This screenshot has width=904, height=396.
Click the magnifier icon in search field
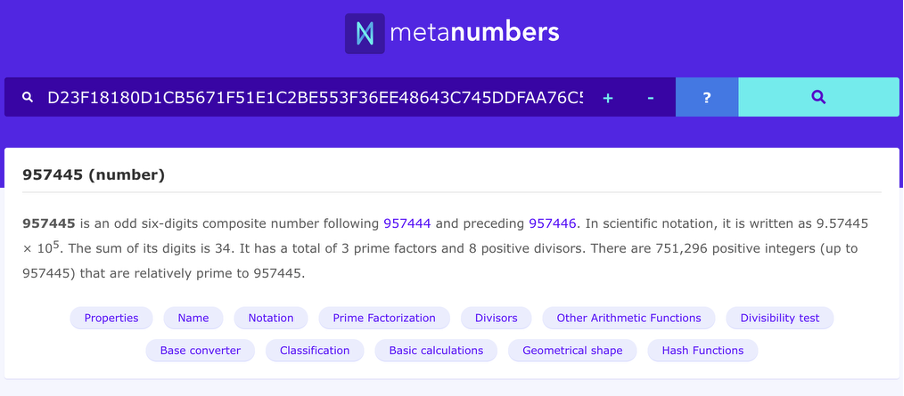coord(27,97)
